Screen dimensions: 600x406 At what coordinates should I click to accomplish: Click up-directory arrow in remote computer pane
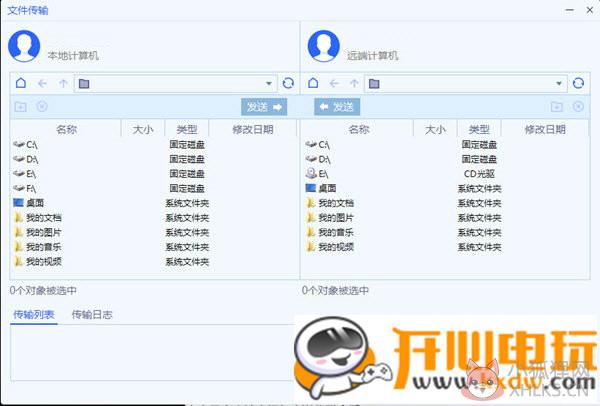pyautogui.click(x=355, y=83)
